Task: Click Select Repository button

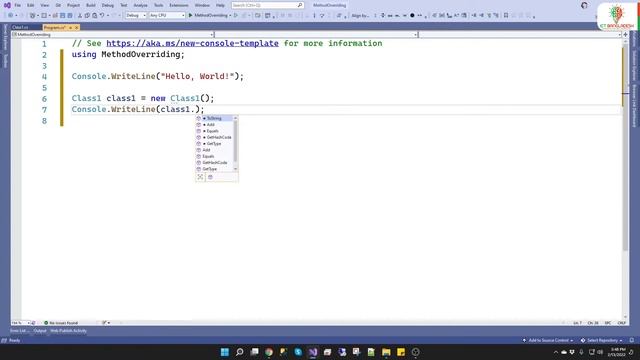Action: (x=602, y=340)
